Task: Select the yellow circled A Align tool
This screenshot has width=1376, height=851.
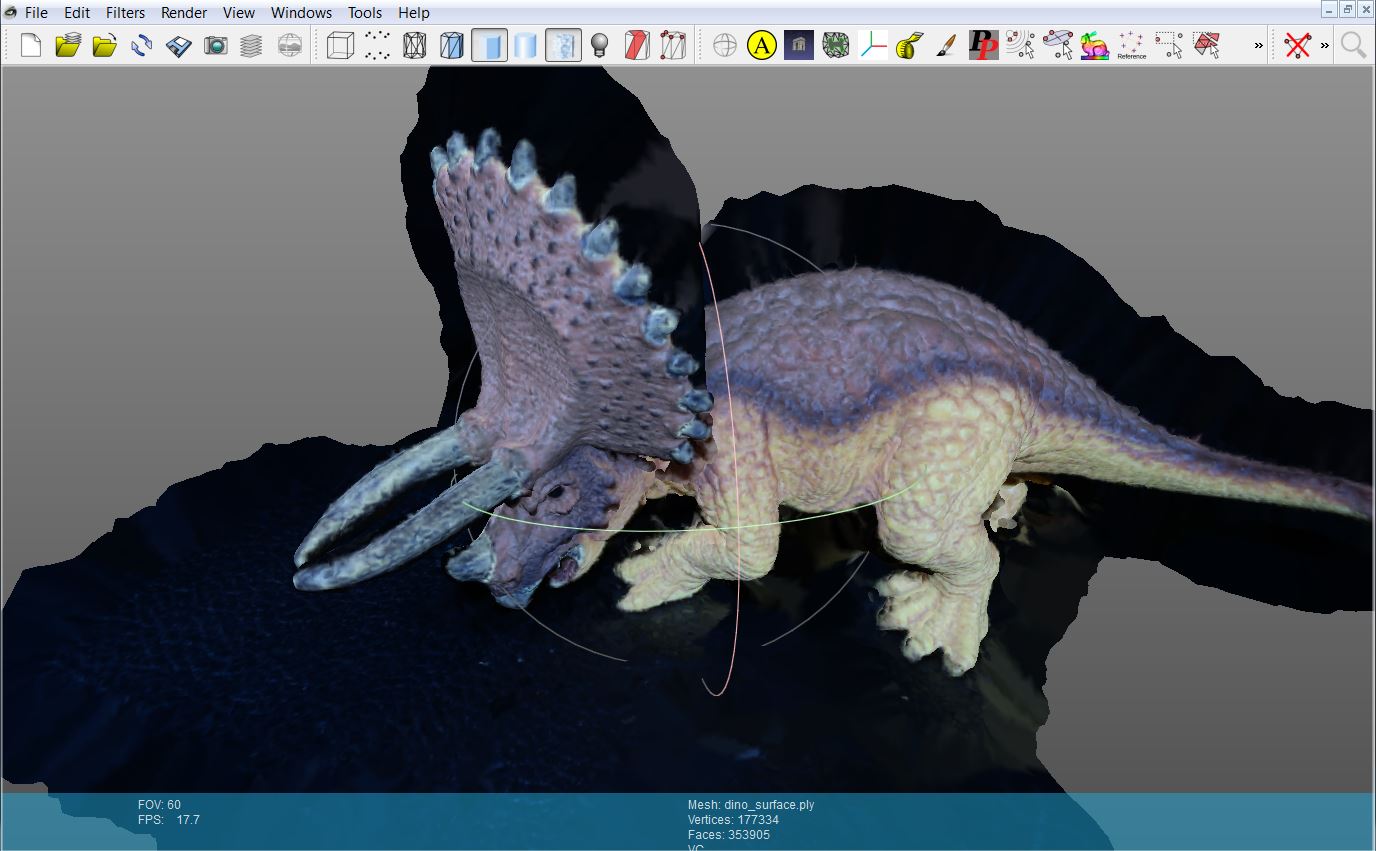Action: pyautogui.click(x=762, y=45)
